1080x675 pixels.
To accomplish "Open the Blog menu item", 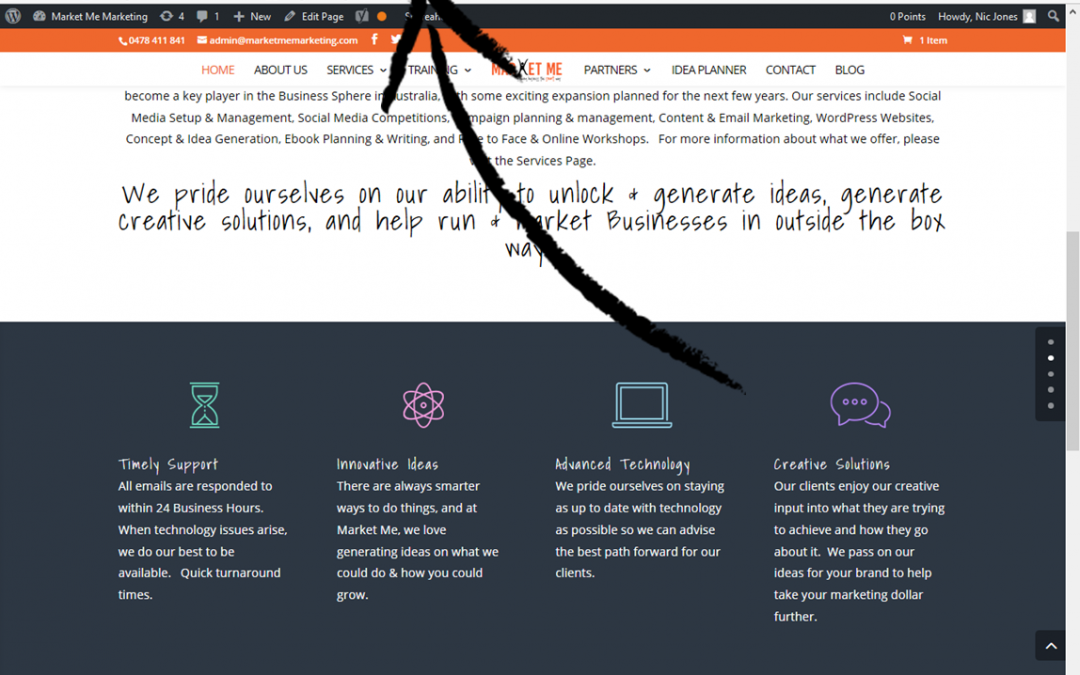I will (849, 70).
